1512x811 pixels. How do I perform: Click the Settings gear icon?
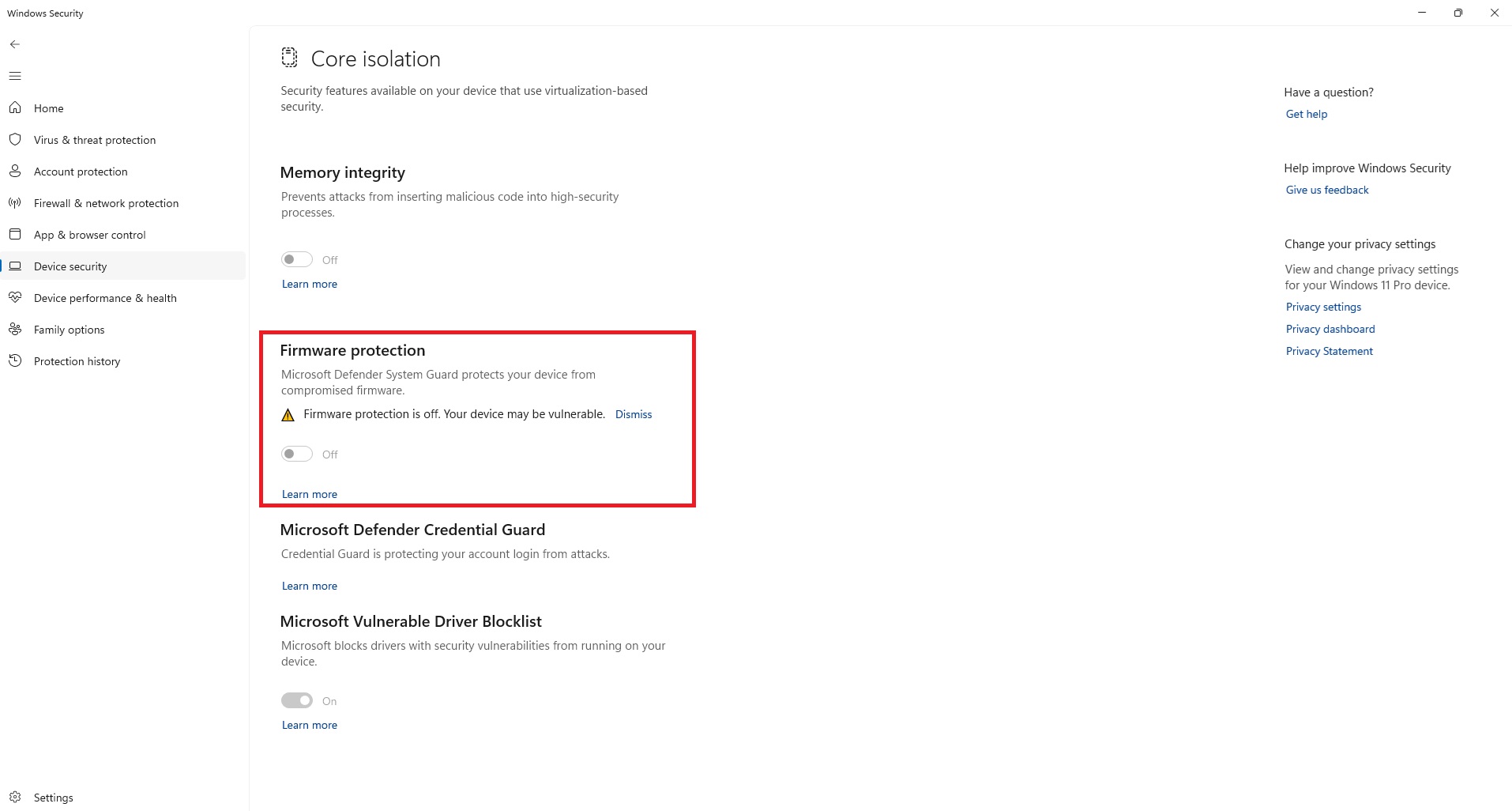[15, 797]
